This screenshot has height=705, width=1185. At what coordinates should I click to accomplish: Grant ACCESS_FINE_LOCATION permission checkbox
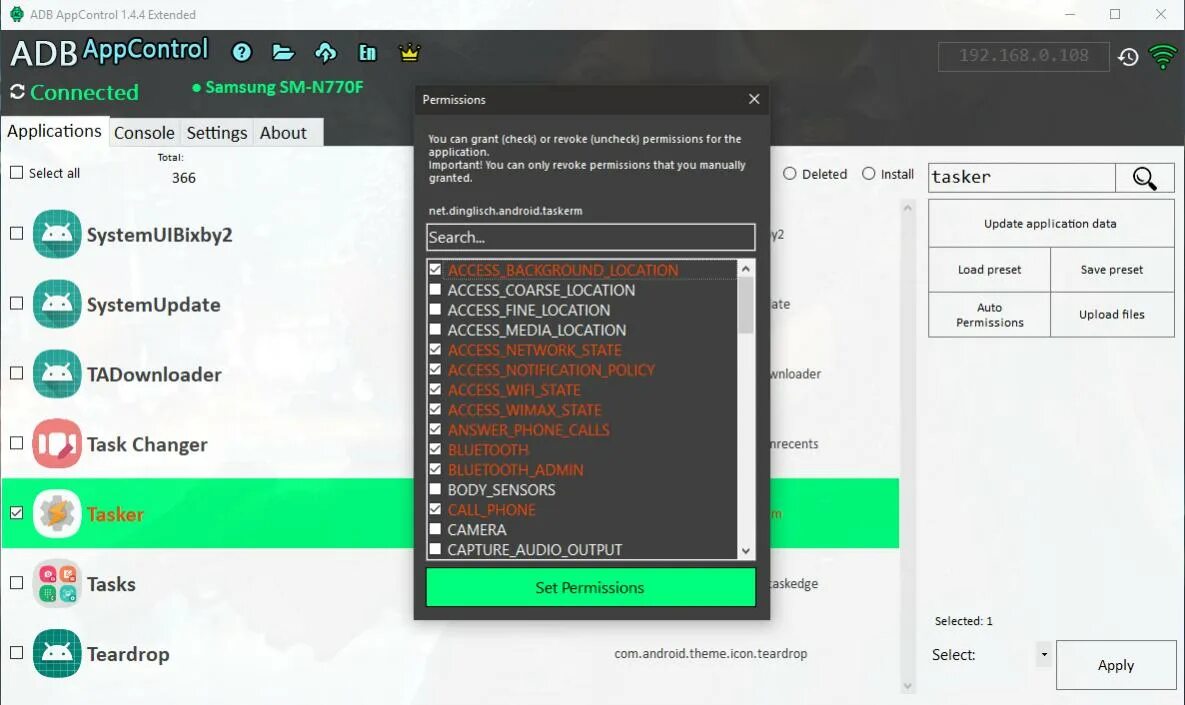click(435, 309)
